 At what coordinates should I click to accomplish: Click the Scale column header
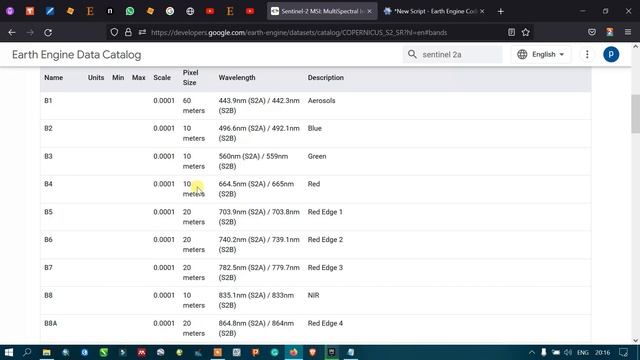pos(162,78)
